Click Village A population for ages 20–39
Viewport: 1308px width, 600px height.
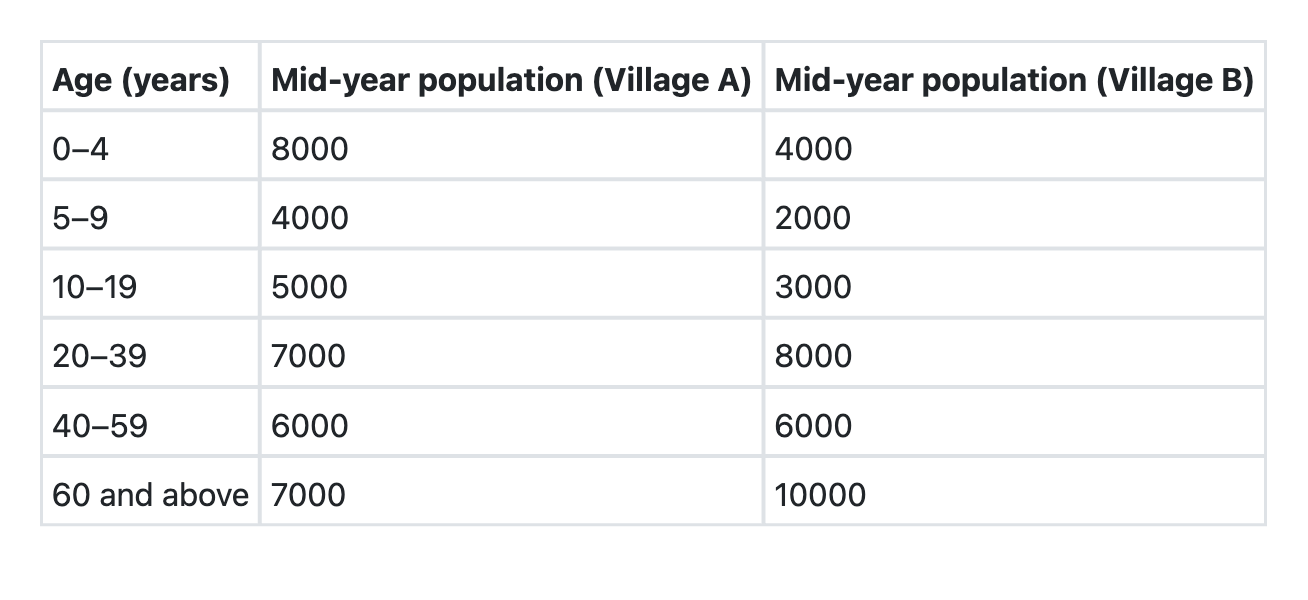click(x=309, y=356)
